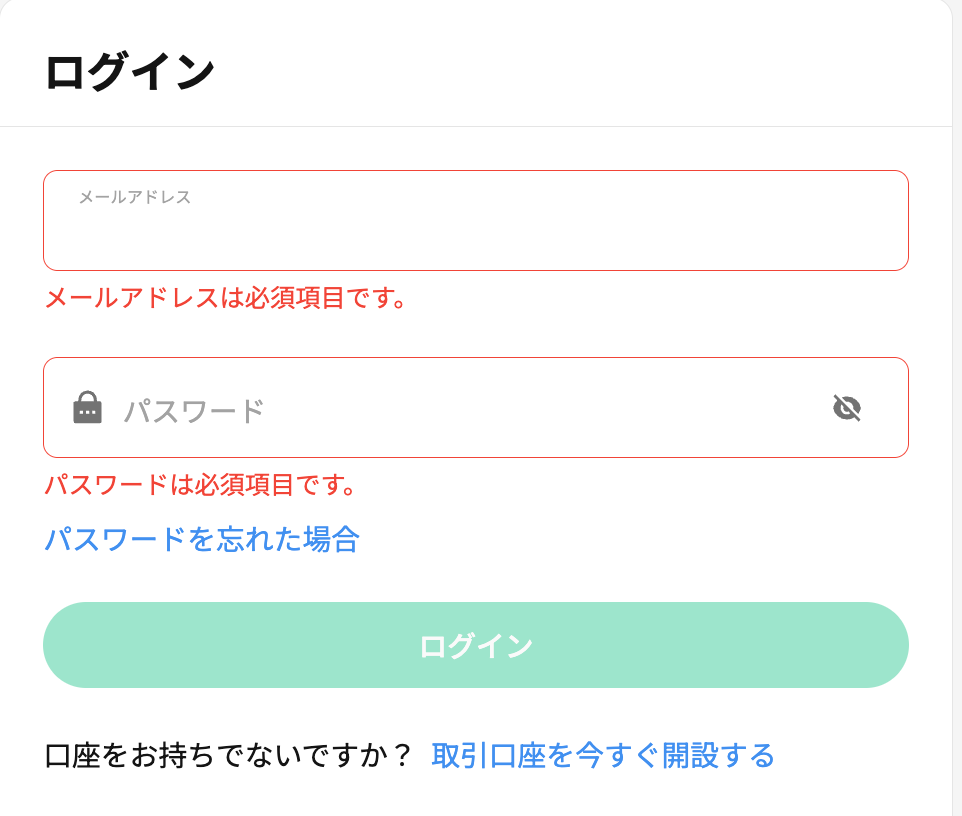The width and height of the screenshot is (962, 816).
Task: Click the divider line under ログイン heading
Action: (475, 126)
